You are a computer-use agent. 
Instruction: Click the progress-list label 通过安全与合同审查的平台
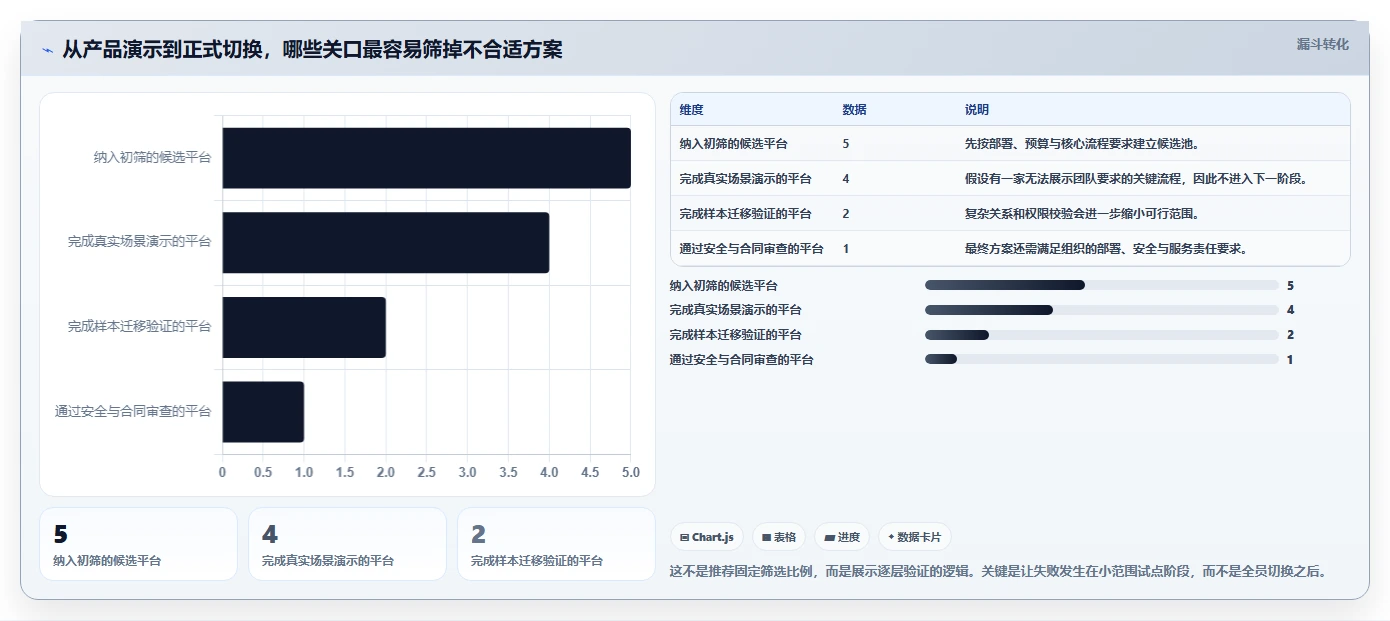tap(741, 359)
